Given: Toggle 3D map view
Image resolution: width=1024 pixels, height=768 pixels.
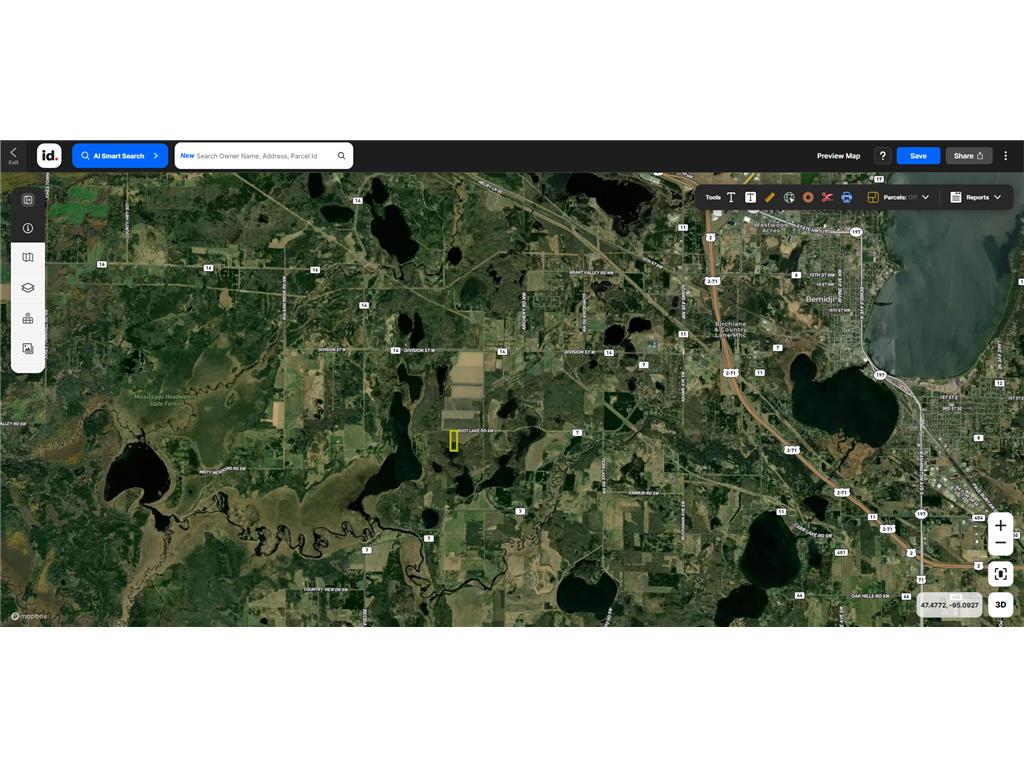Looking at the screenshot, I should [x=1000, y=605].
